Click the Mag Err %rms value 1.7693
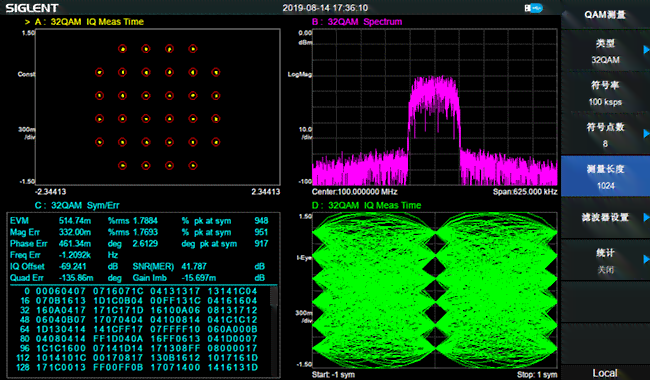This screenshot has height=380, width=650. [x=145, y=232]
